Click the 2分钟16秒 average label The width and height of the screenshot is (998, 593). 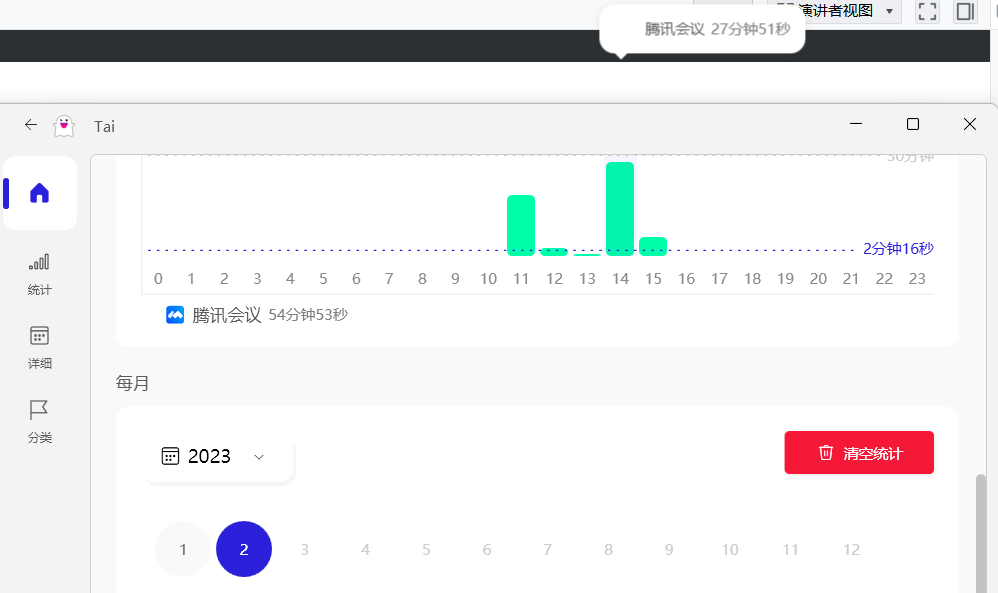(x=898, y=249)
